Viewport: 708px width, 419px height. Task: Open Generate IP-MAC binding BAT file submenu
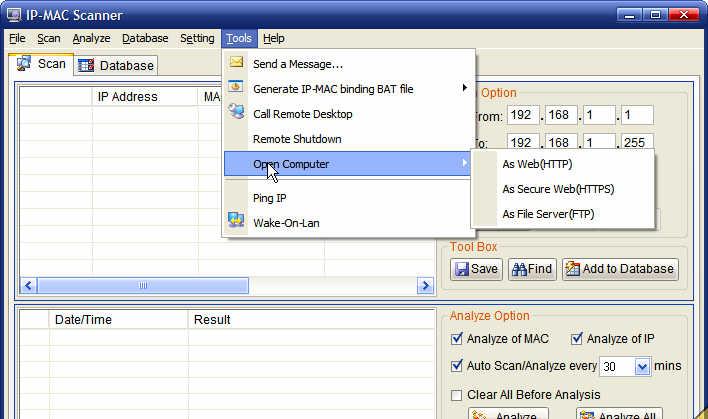pyautogui.click(x=349, y=89)
